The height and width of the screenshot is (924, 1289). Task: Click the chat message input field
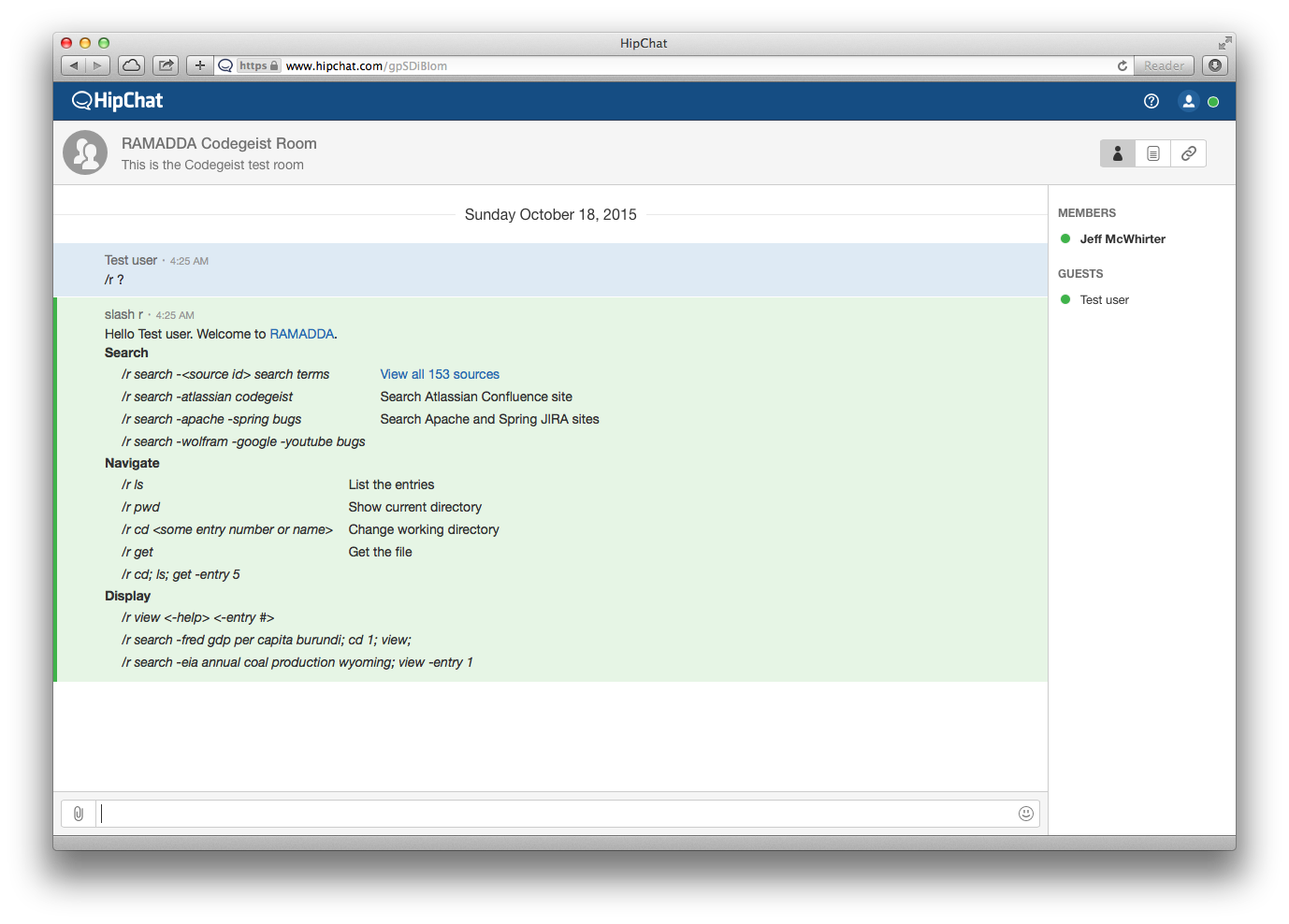coord(557,814)
